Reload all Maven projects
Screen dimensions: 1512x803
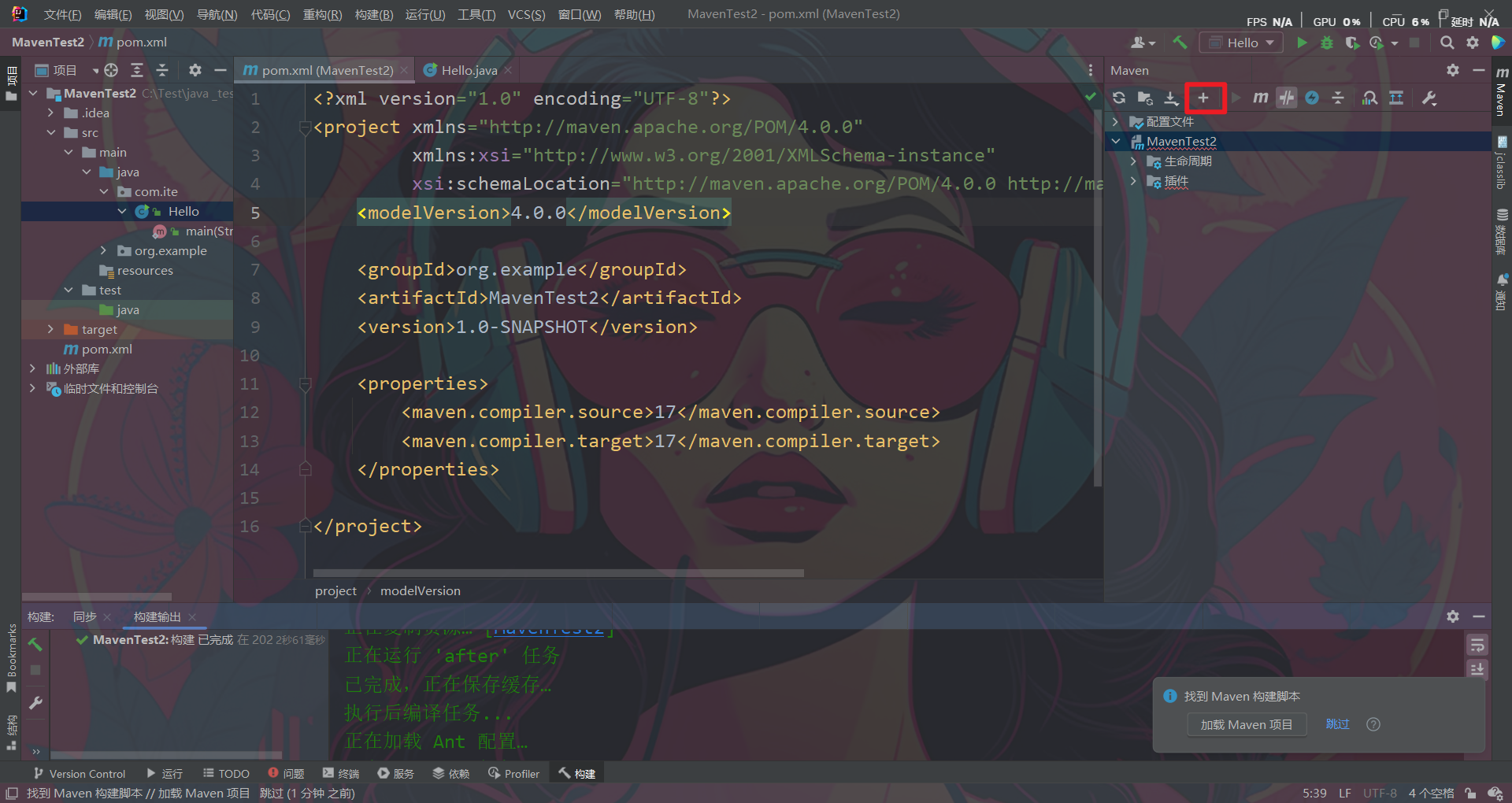[1119, 98]
